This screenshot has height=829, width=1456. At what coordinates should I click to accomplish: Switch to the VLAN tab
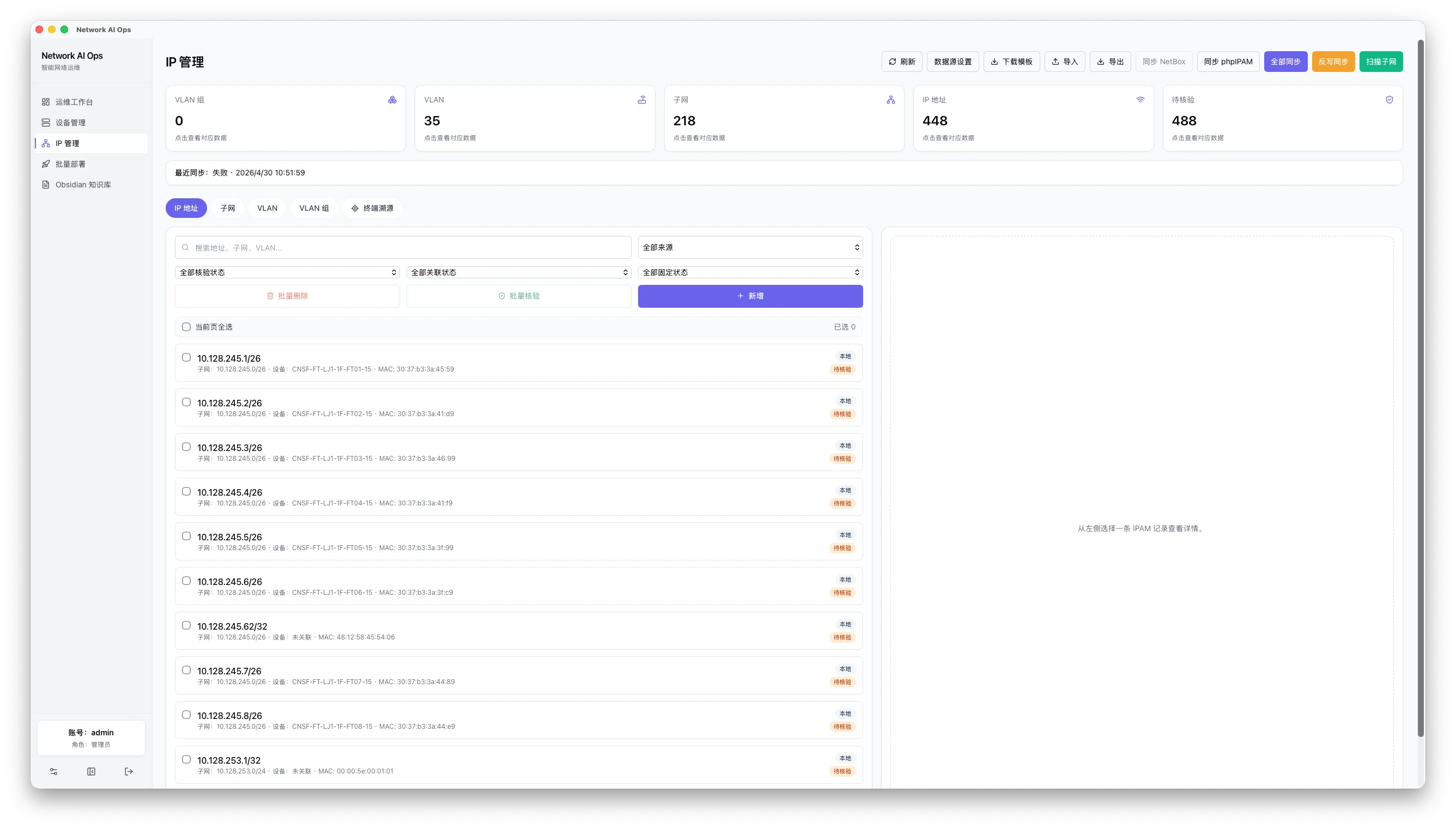coord(267,209)
